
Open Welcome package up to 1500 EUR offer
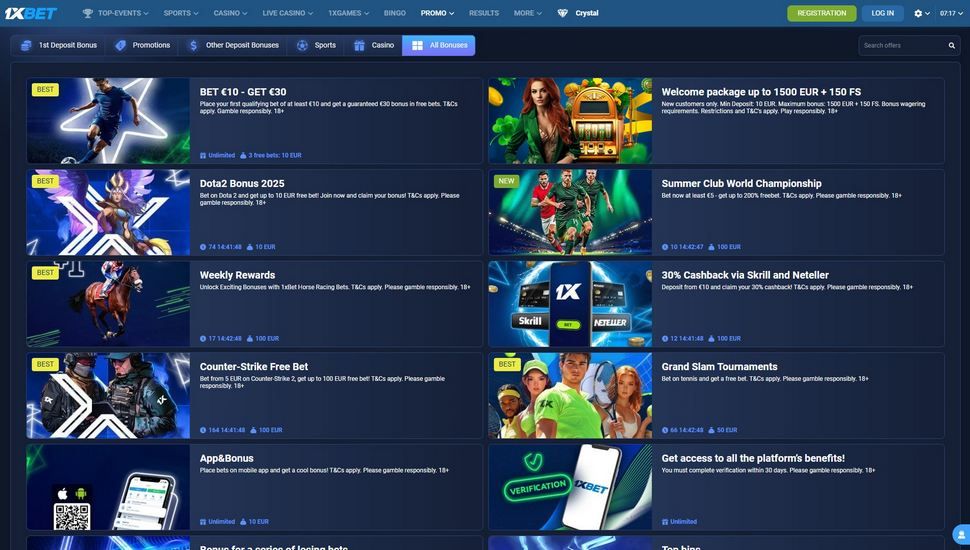click(x=761, y=92)
